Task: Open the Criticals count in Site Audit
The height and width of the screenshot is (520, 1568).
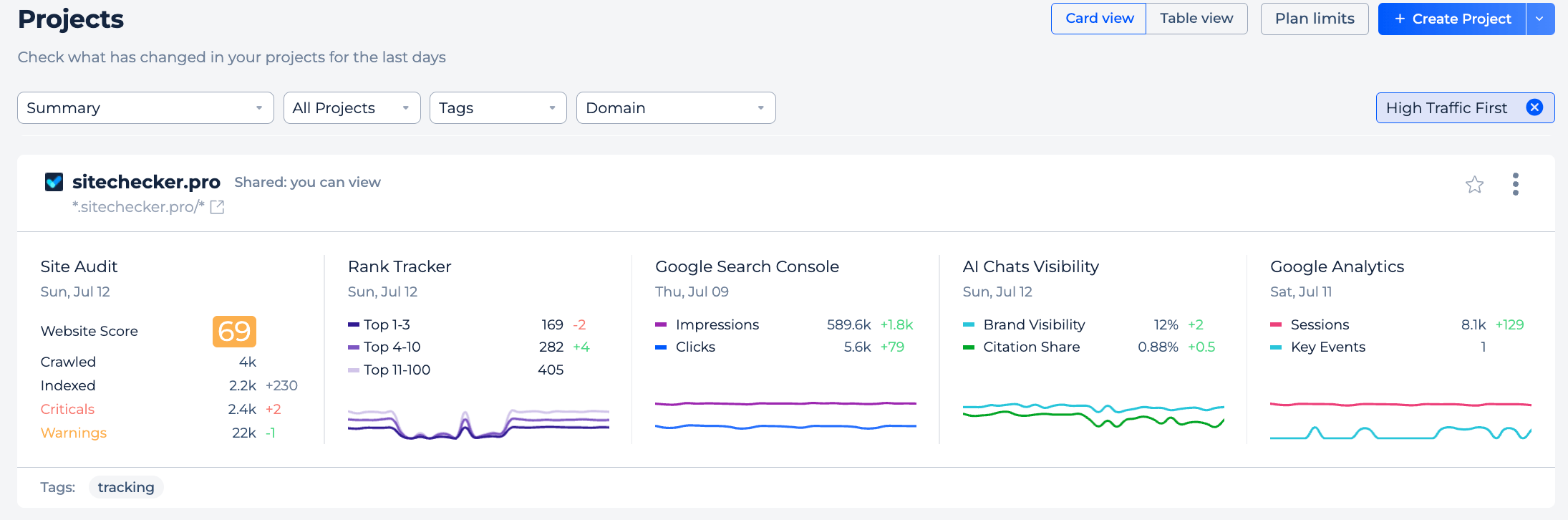Action: coord(241,409)
